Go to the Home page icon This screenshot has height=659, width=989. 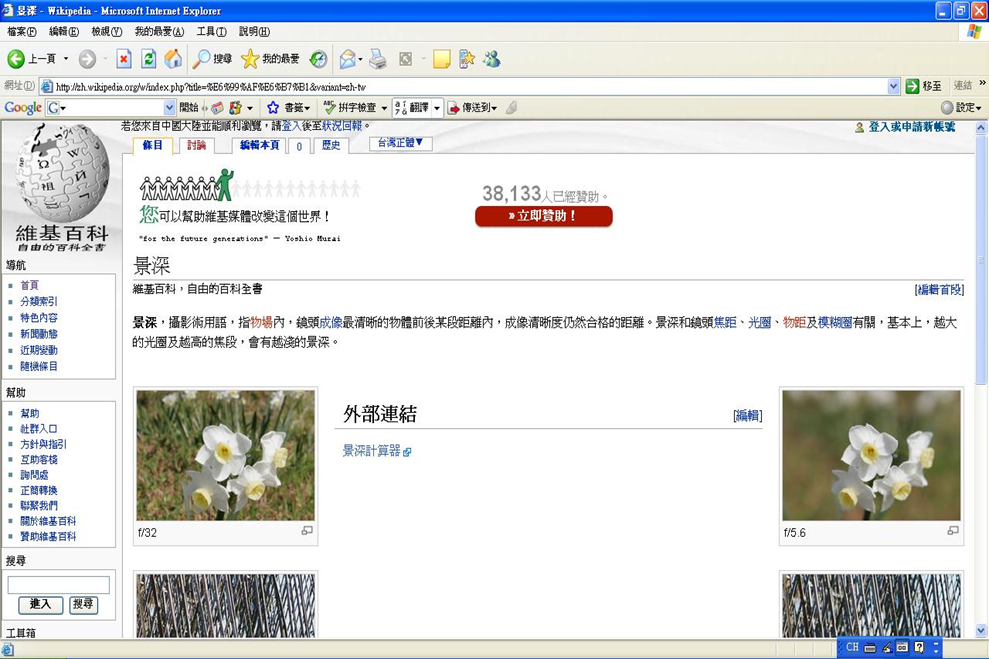pos(173,59)
